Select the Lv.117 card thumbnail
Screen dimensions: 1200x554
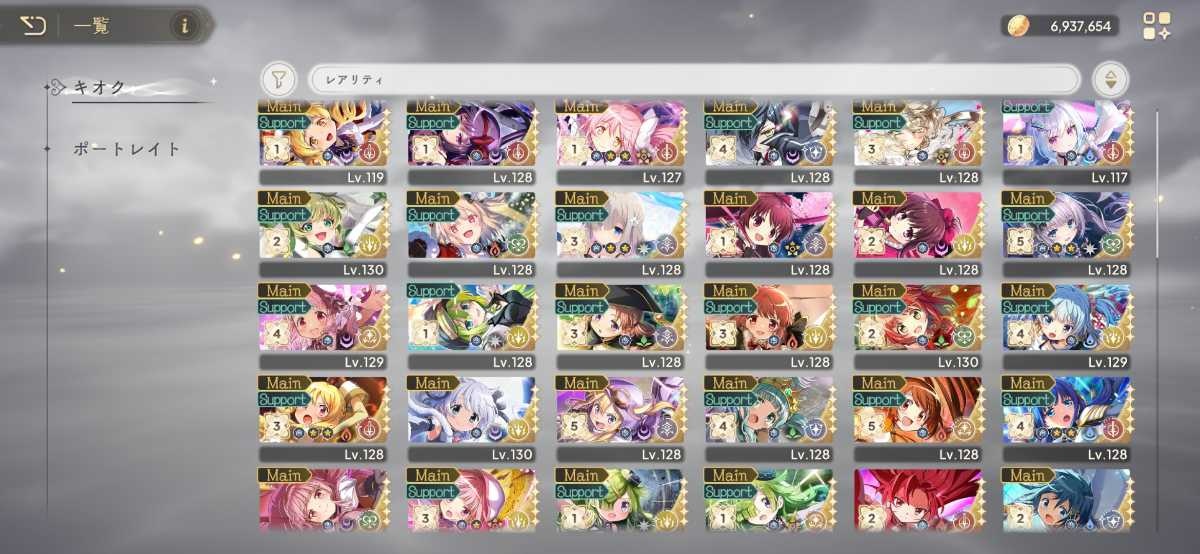coord(1067,142)
